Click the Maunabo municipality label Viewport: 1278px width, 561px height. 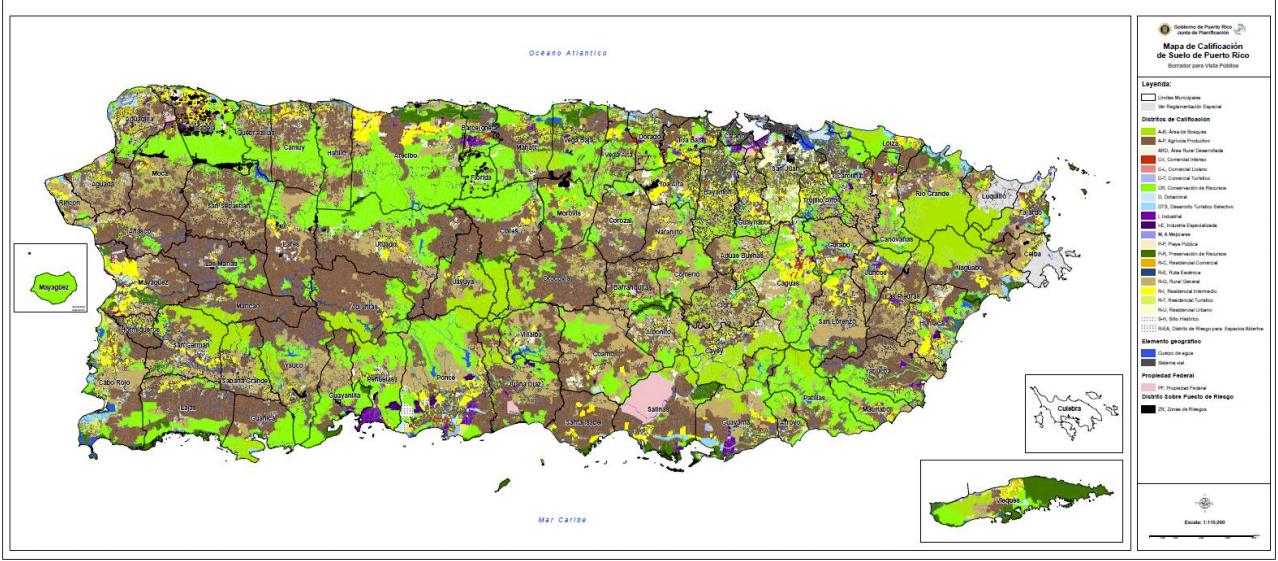877,408
